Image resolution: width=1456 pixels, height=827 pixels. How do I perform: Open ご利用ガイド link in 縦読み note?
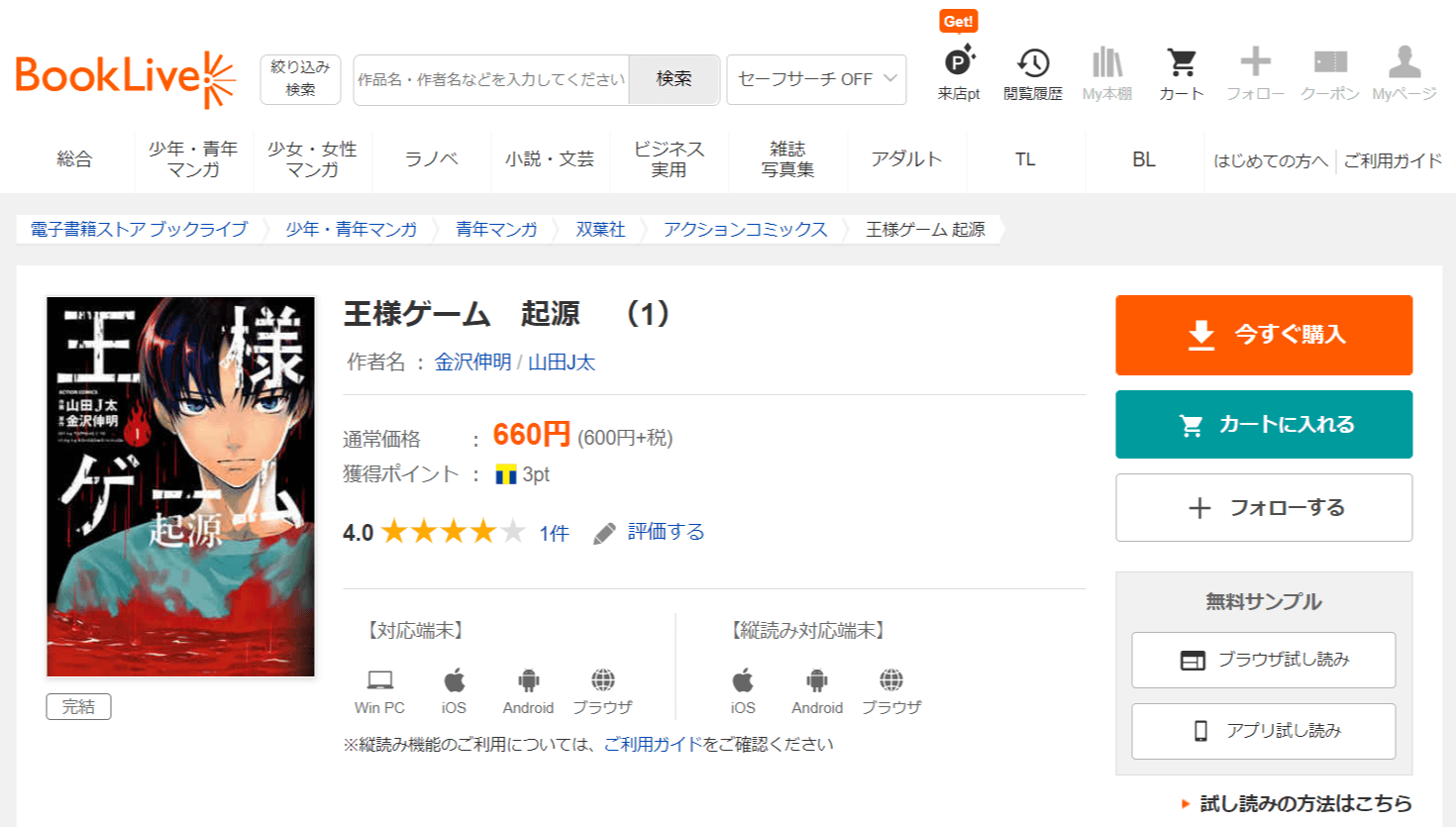(x=653, y=744)
